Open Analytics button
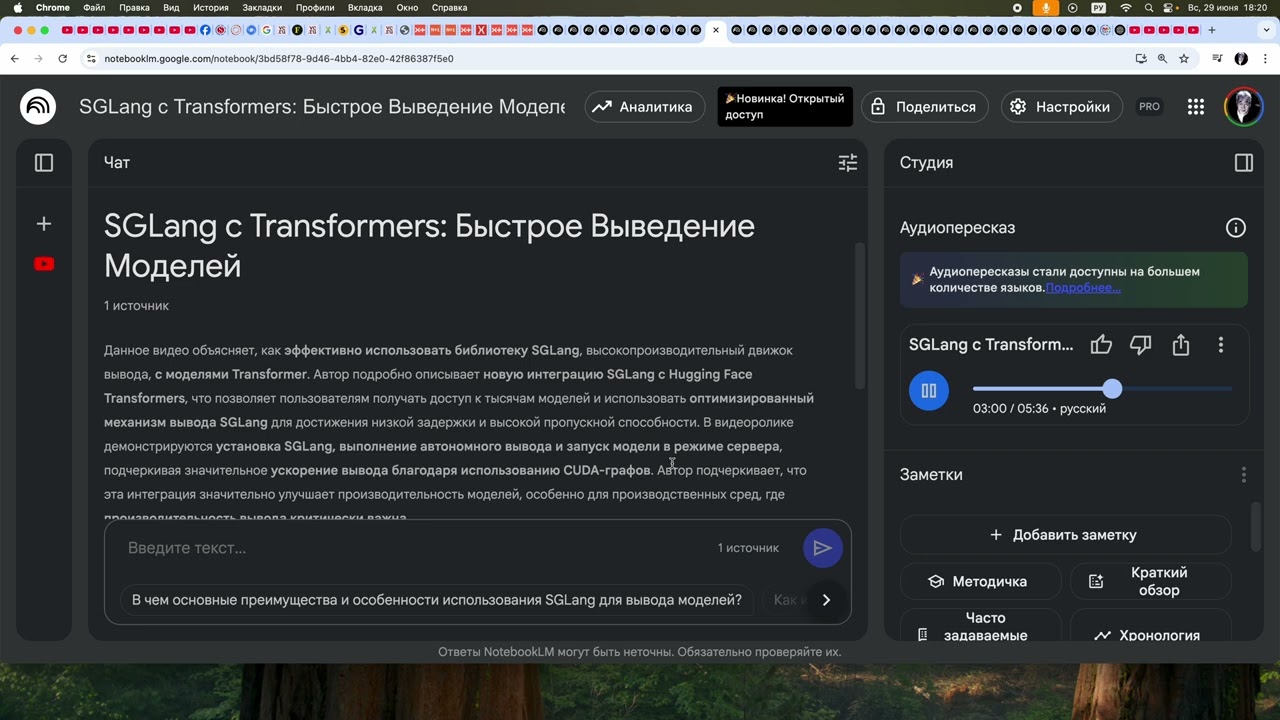Screen dimensions: 1280x720 click(x=645, y=107)
